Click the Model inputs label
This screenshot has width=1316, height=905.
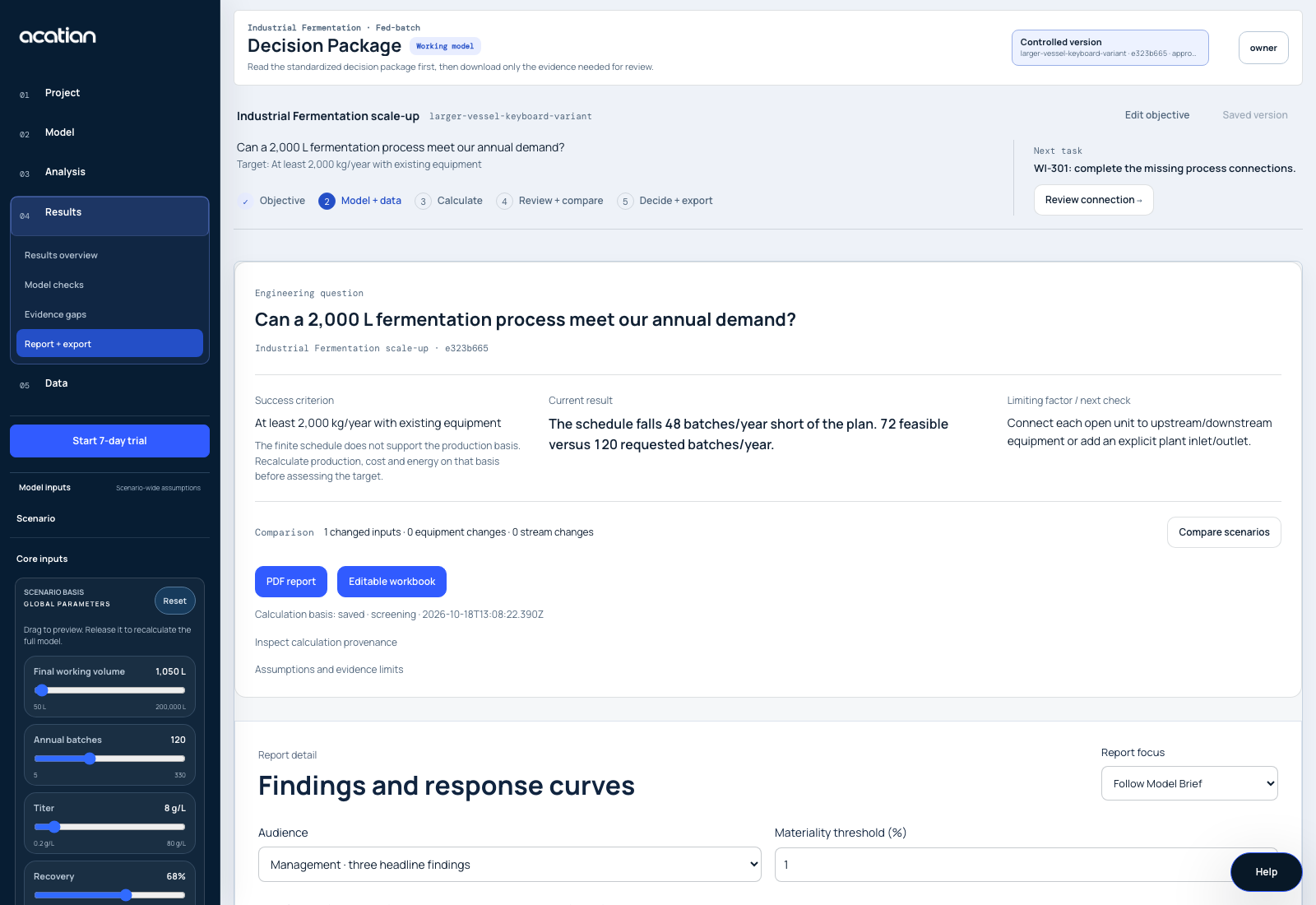pyautogui.click(x=44, y=488)
